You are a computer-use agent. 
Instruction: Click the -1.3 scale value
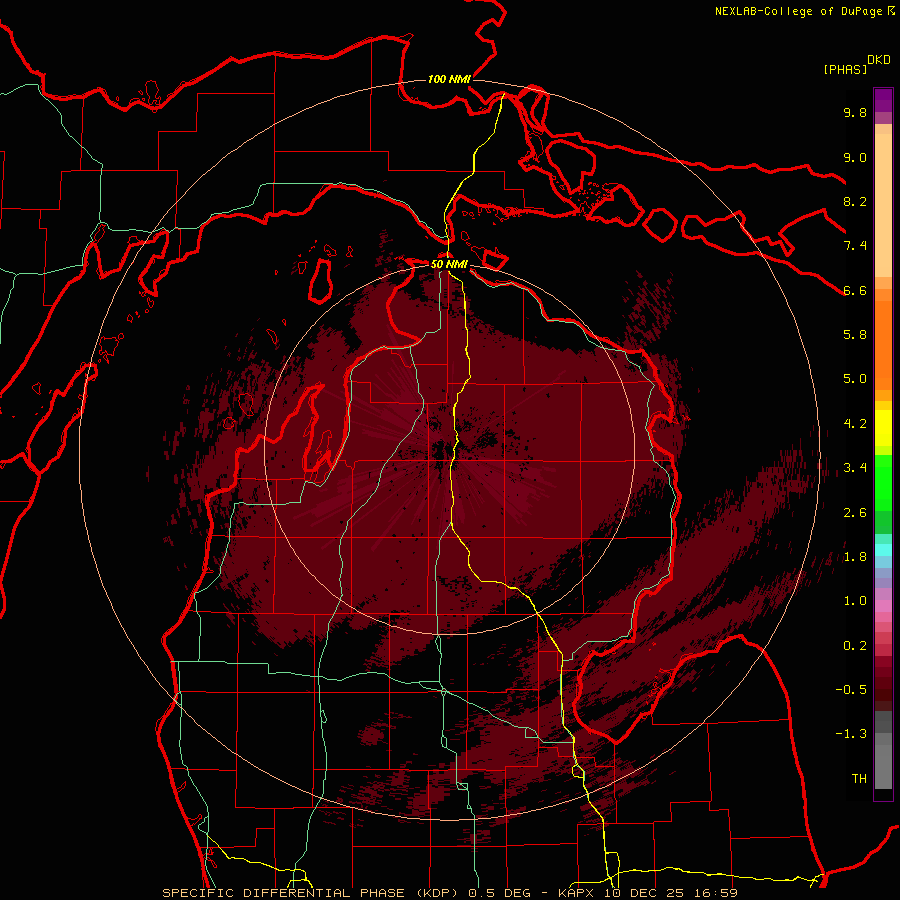851,734
